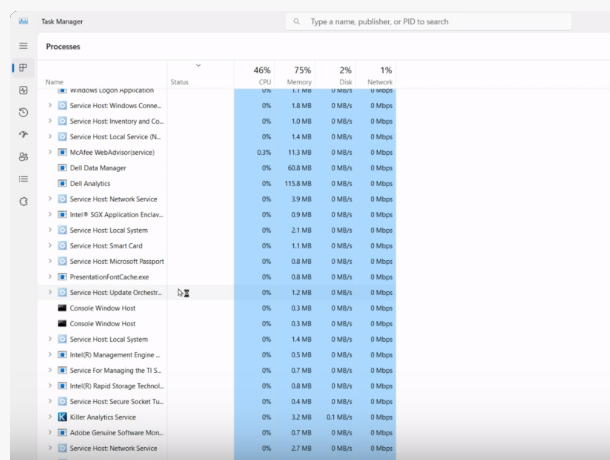Click the Intel SGX Application Enclave icon
This screenshot has height=460, width=610.
pos(62,214)
